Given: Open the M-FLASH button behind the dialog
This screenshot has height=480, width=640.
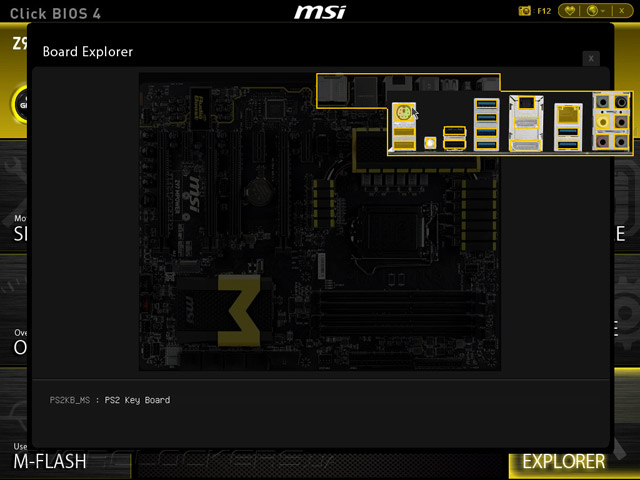Looking at the screenshot, I should pos(50,461).
